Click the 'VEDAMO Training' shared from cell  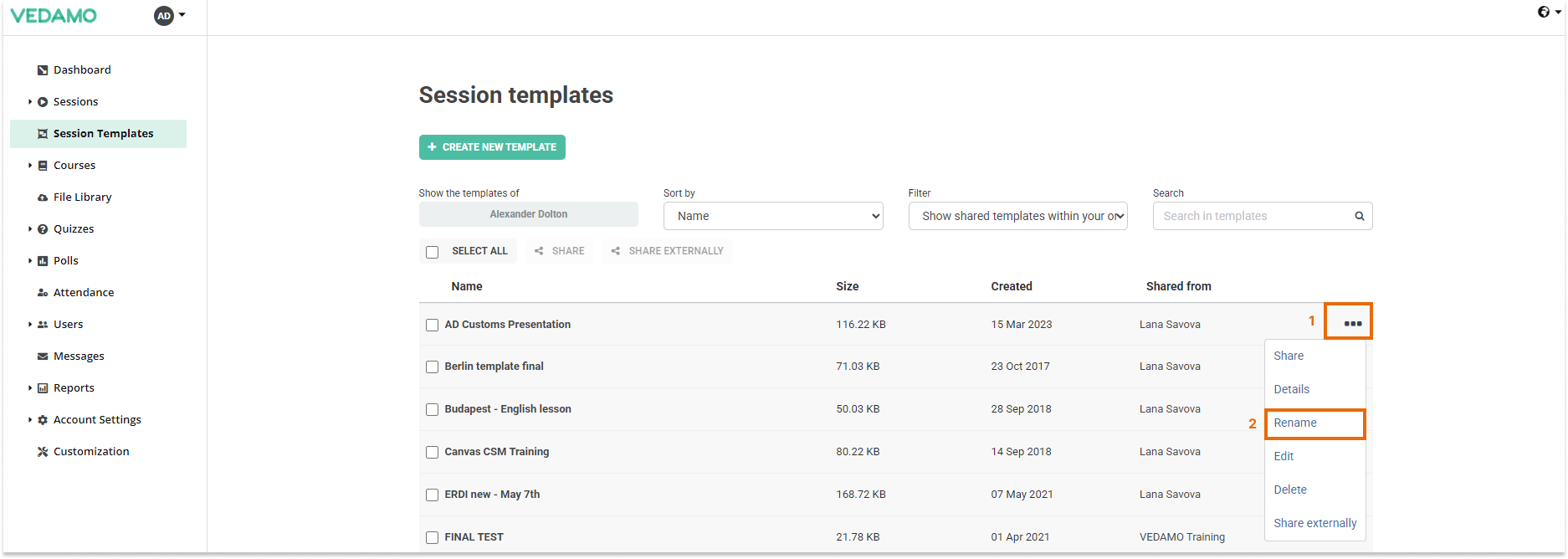[1182, 537]
